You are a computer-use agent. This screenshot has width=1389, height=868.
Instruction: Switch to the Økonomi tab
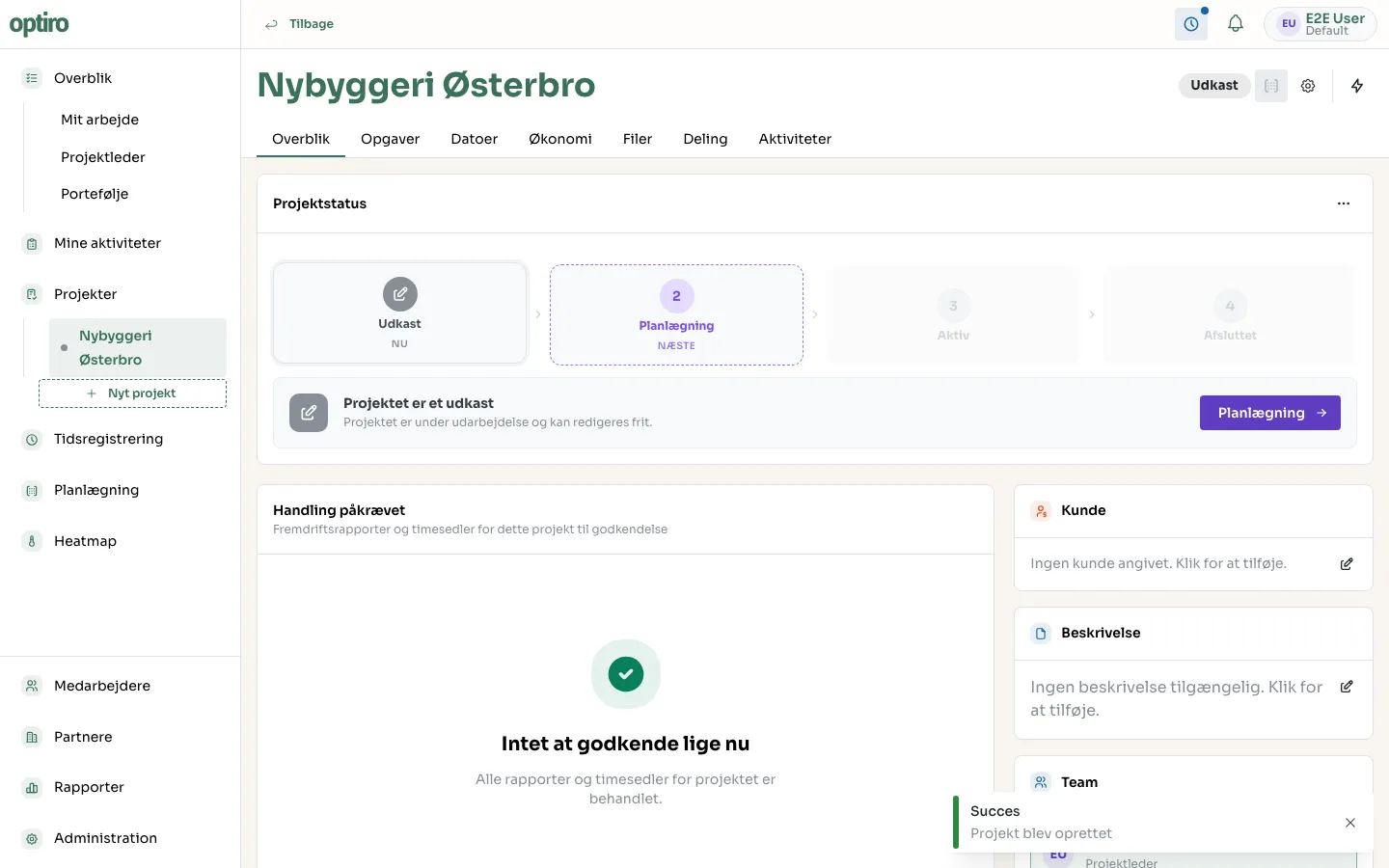560,139
